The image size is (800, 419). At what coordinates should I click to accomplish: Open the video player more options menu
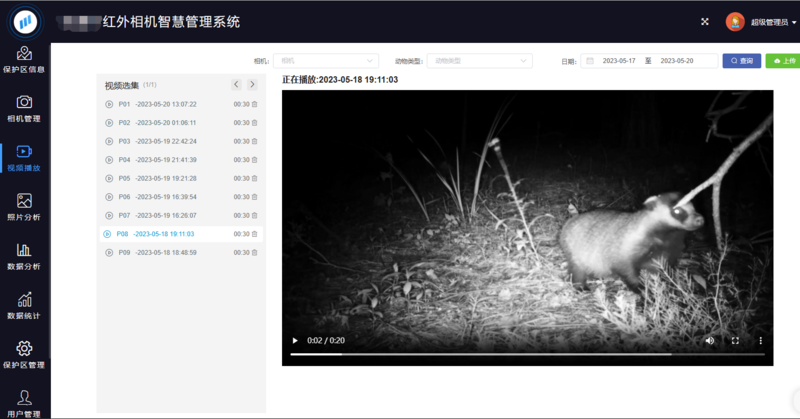(x=760, y=340)
